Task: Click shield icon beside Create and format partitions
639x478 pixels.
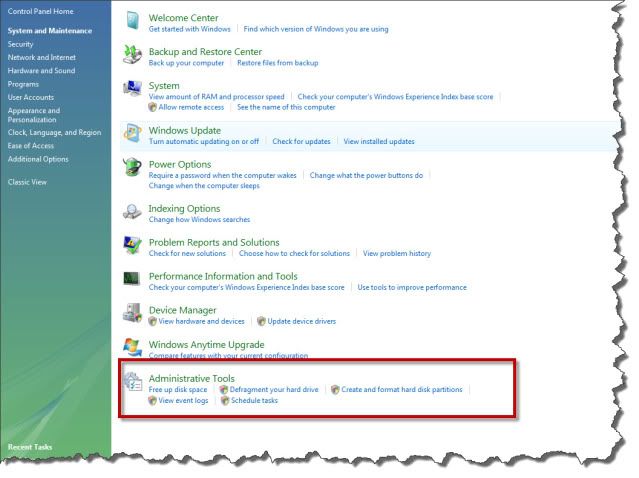Action: pyautogui.click(x=335, y=390)
